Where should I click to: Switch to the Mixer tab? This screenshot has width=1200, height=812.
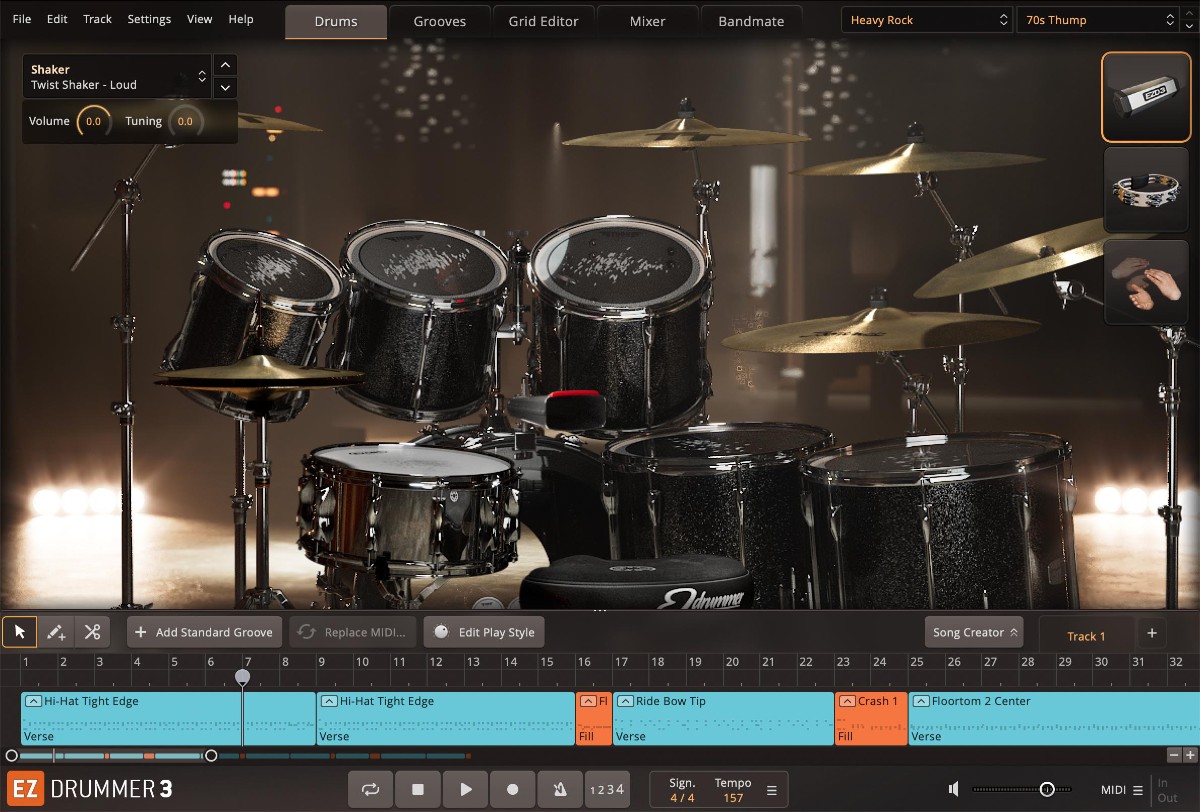coord(648,21)
